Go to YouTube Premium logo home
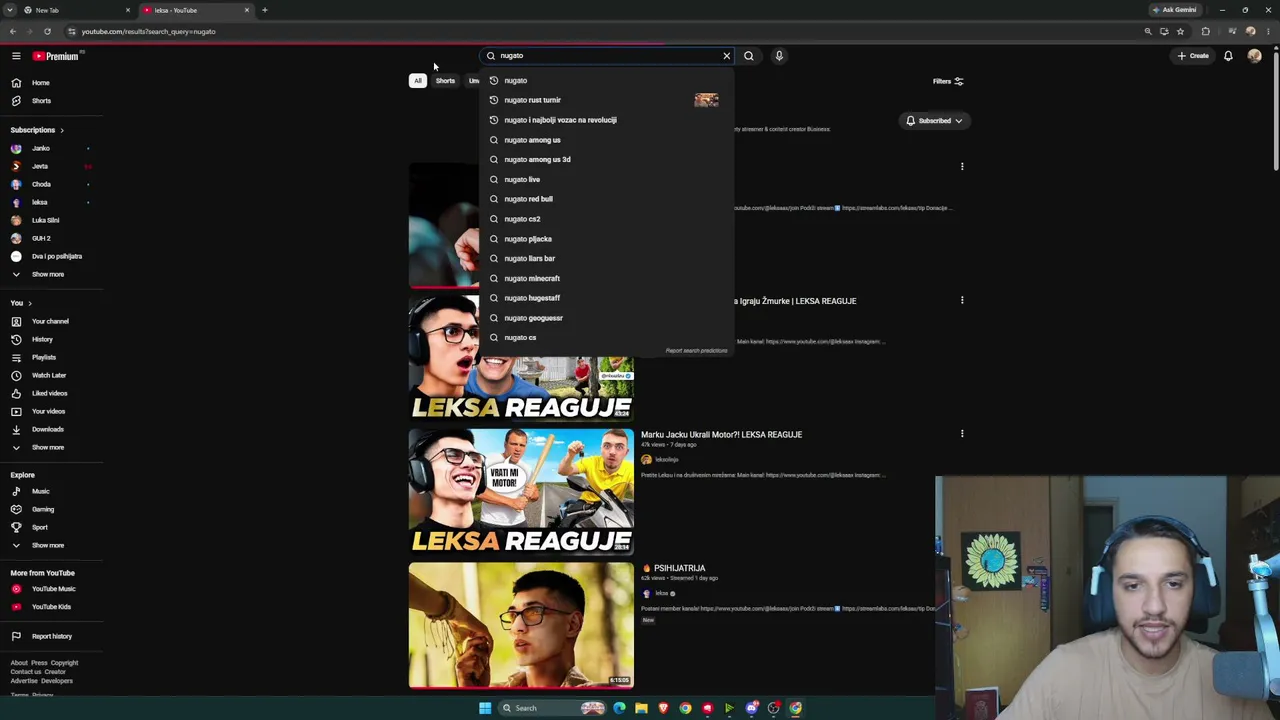Image resolution: width=1280 pixels, height=720 pixels. pyautogui.click(x=55, y=56)
